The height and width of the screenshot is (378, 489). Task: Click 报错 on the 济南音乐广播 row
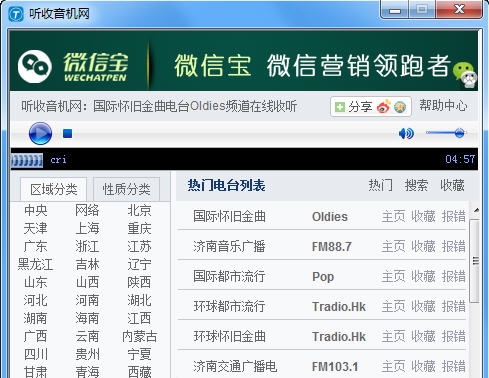point(453,247)
